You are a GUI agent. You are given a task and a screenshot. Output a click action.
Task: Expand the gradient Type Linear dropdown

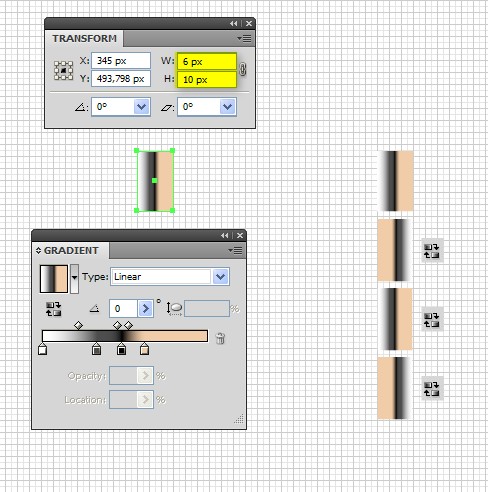point(221,277)
